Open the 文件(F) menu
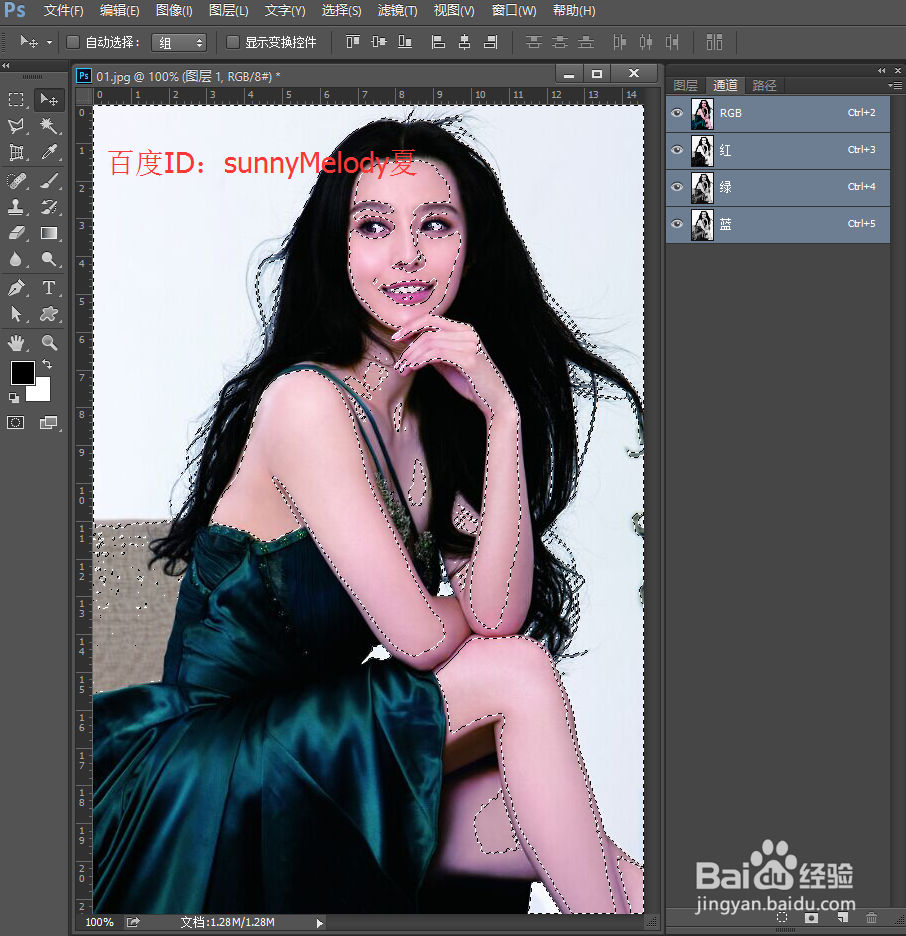 click(x=63, y=11)
